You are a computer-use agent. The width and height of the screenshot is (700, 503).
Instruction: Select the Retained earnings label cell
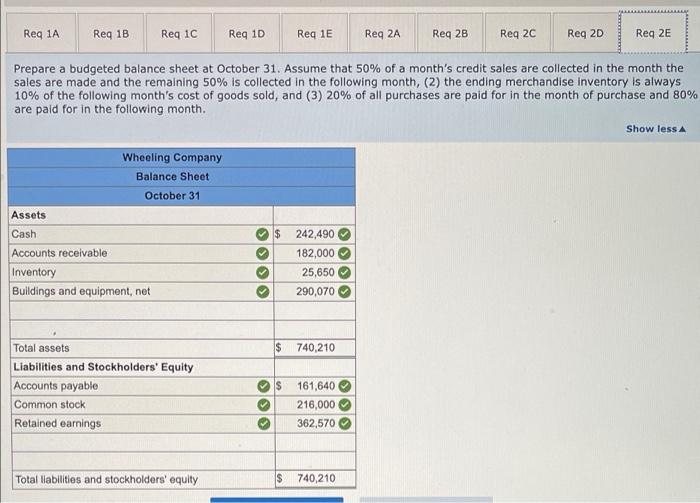[143, 424]
